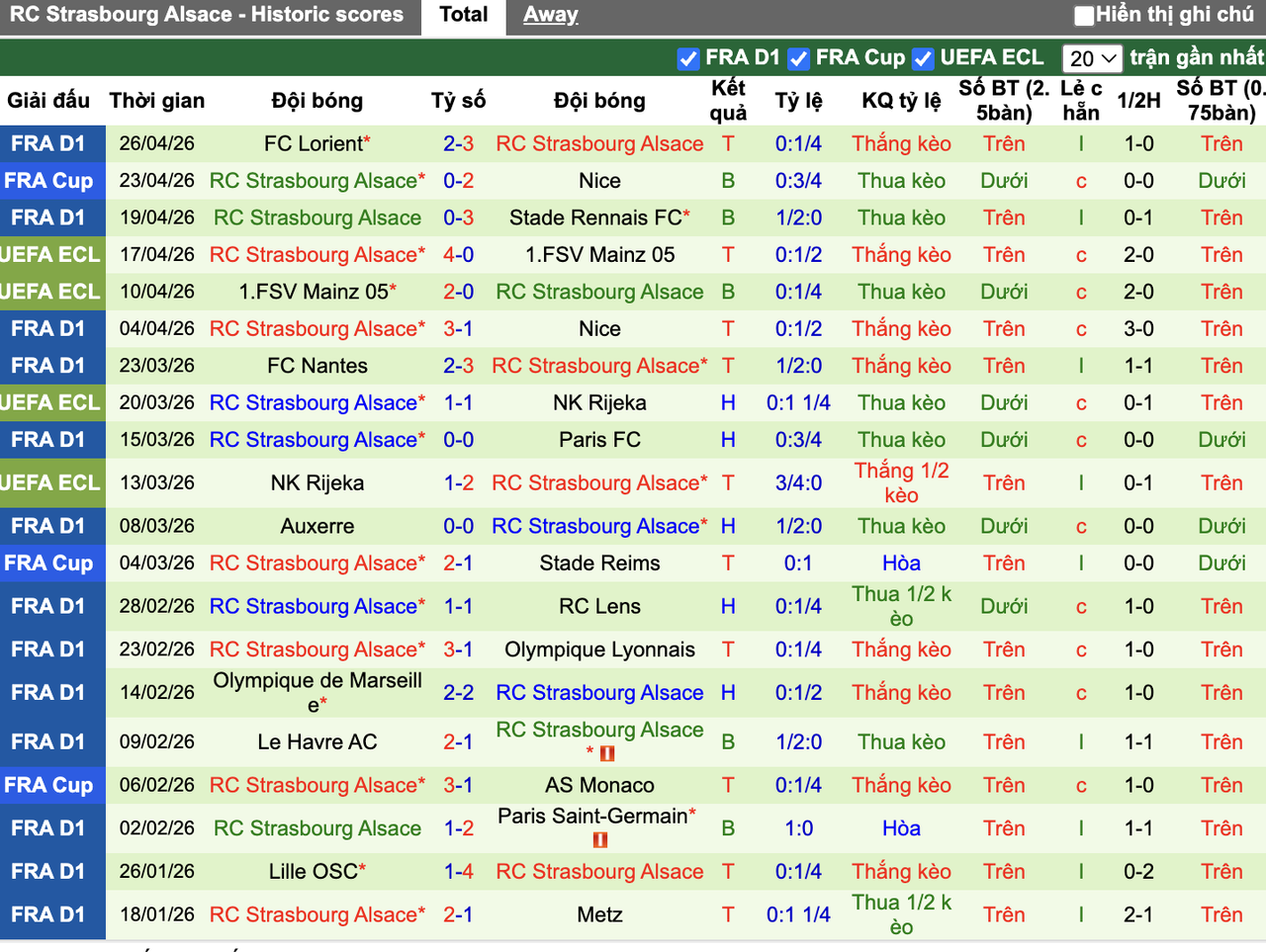Open NK Rijeka link on 20/03/26
The width and height of the screenshot is (1266, 952).
point(600,403)
